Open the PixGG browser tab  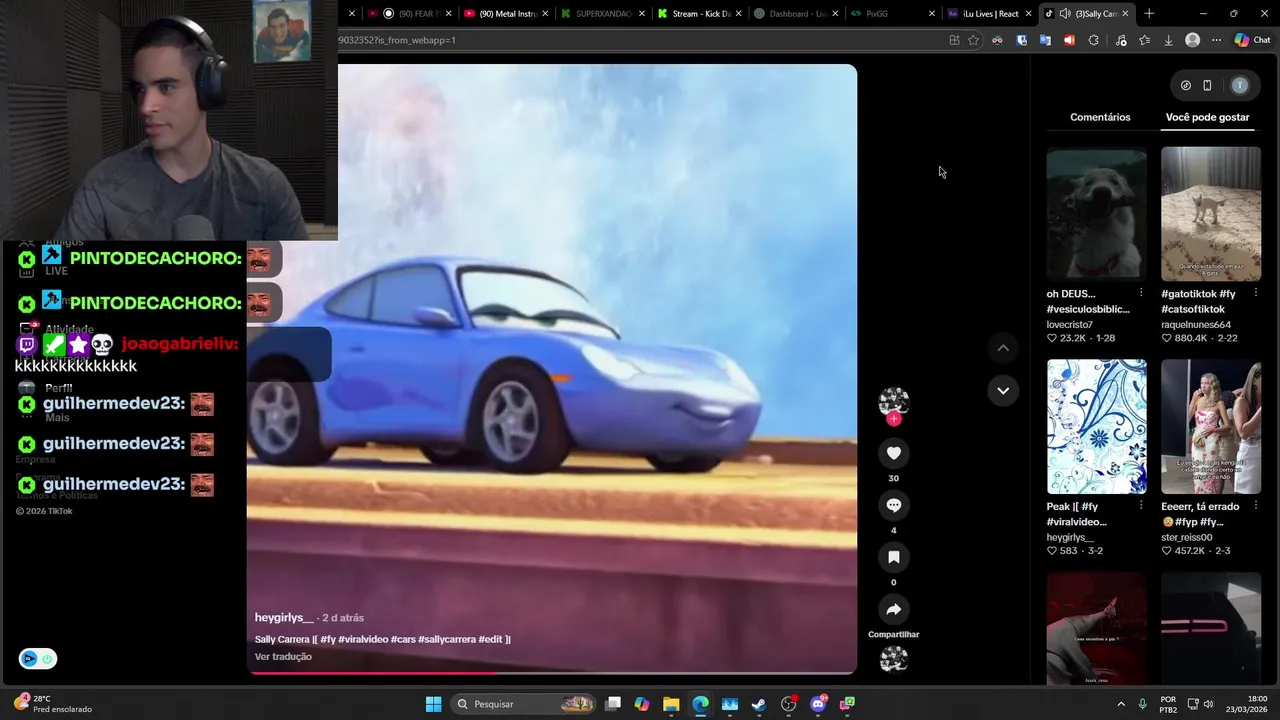pyautogui.click(x=892, y=14)
